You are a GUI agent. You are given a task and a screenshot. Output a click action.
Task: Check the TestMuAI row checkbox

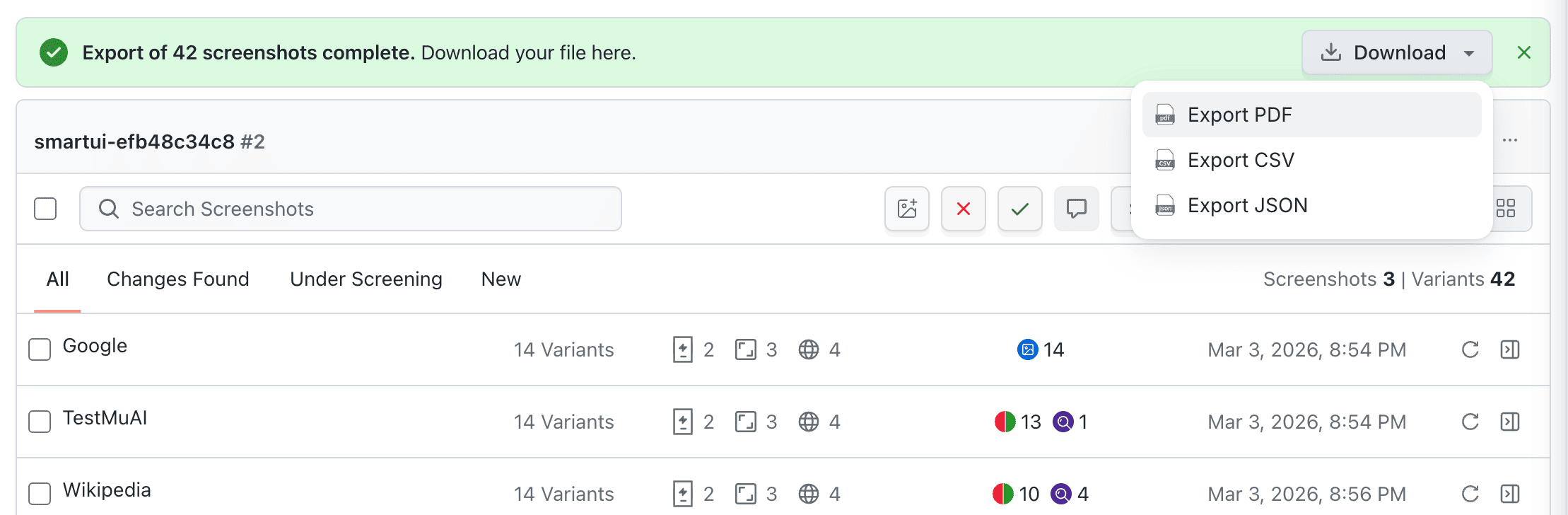click(x=39, y=421)
